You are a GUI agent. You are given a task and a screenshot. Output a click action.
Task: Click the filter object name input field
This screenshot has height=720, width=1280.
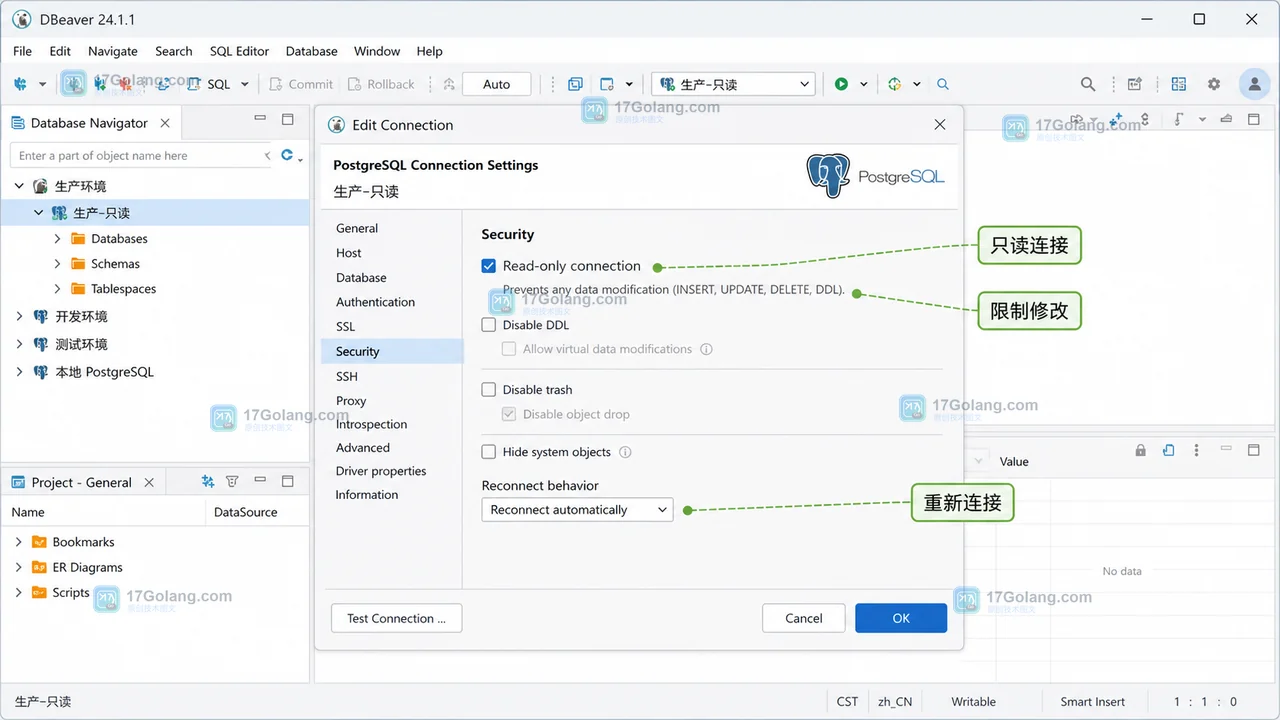[x=140, y=155]
